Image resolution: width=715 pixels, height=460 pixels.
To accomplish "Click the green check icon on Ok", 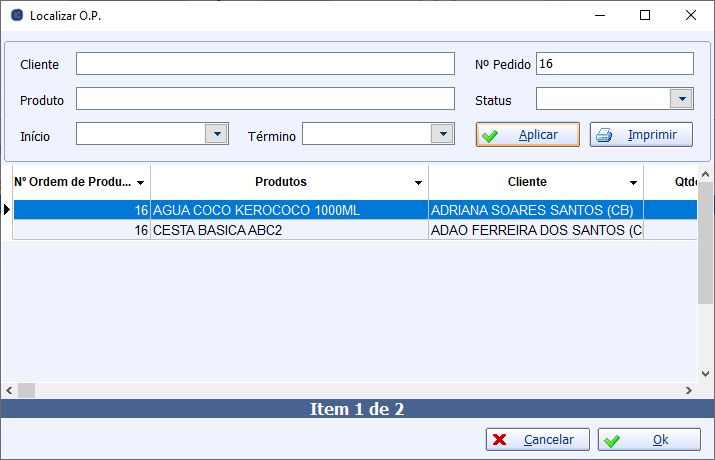I will coord(612,440).
